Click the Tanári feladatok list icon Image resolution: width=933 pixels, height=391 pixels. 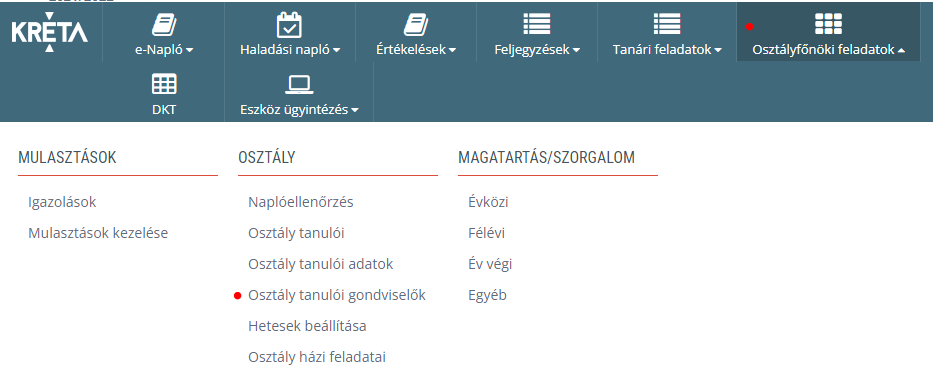[667, 24]
